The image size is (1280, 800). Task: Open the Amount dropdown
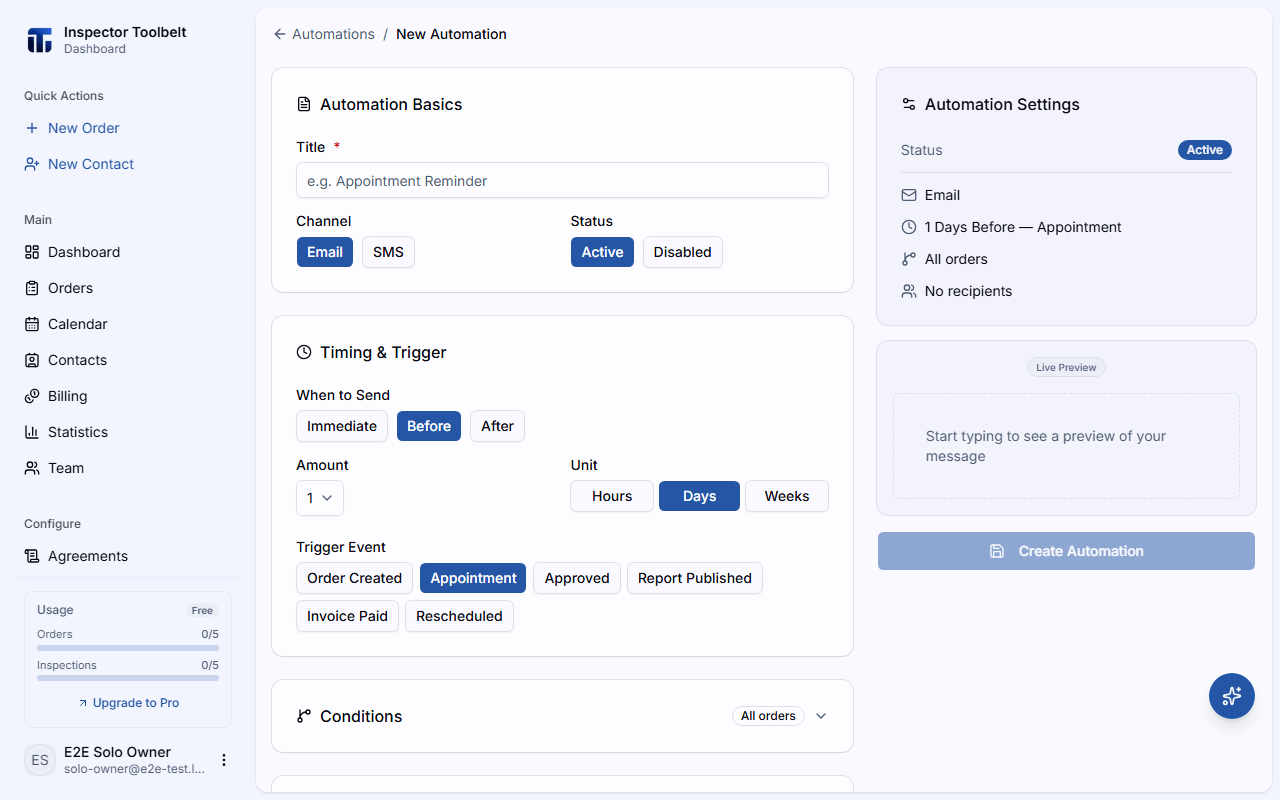(x=320, y=498)
